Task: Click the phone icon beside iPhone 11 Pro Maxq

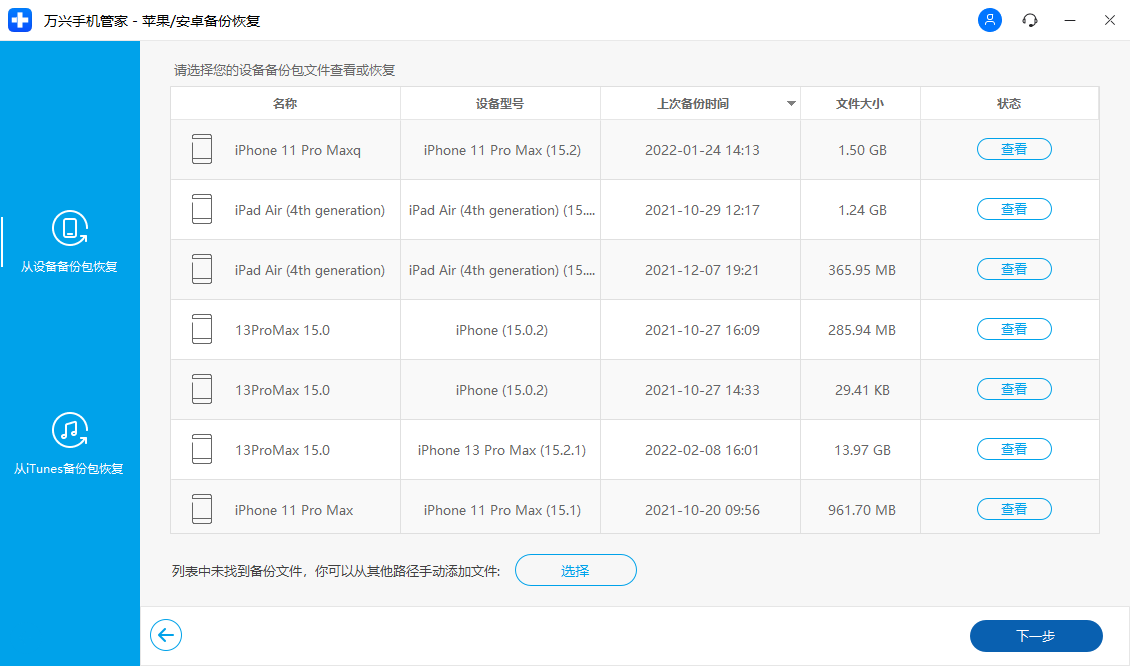Action: pos(202,148)
